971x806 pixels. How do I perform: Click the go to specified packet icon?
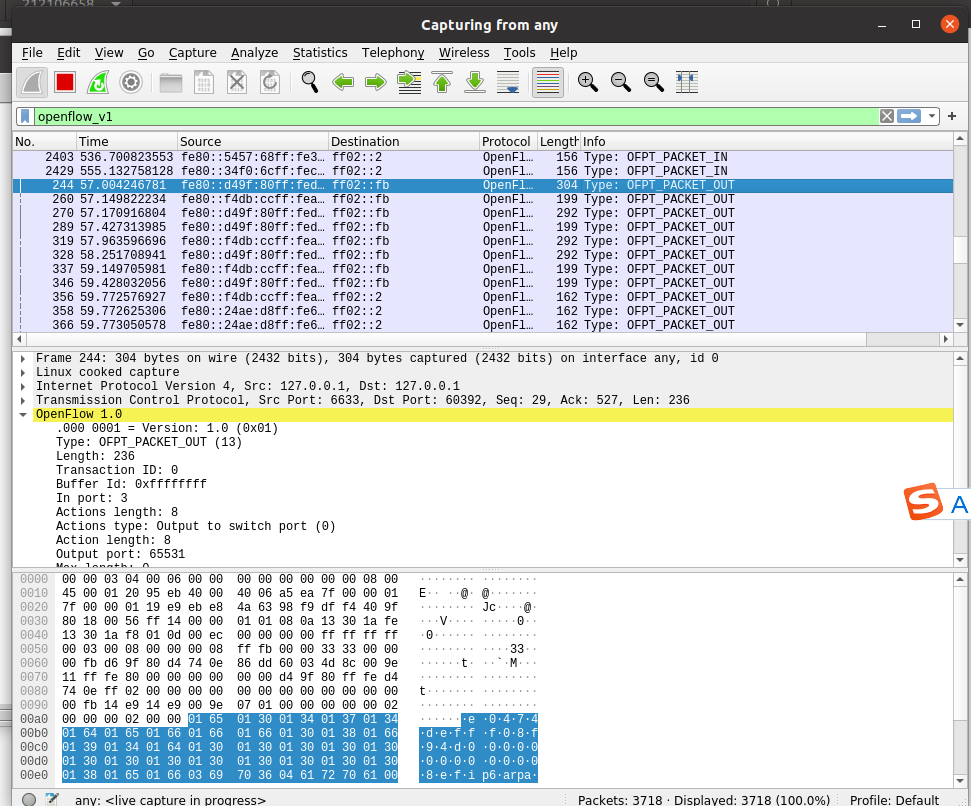pyautogui.click(x=409, y=82)
